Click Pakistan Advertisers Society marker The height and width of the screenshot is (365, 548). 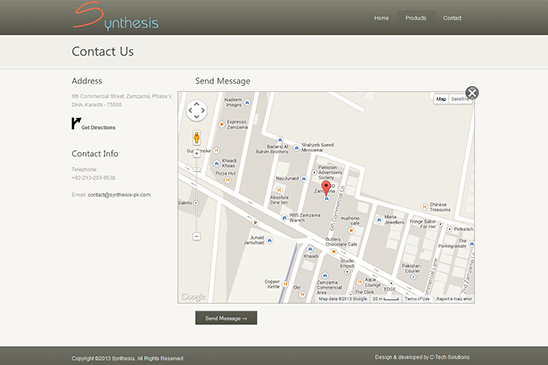click(x=314, y=172)
